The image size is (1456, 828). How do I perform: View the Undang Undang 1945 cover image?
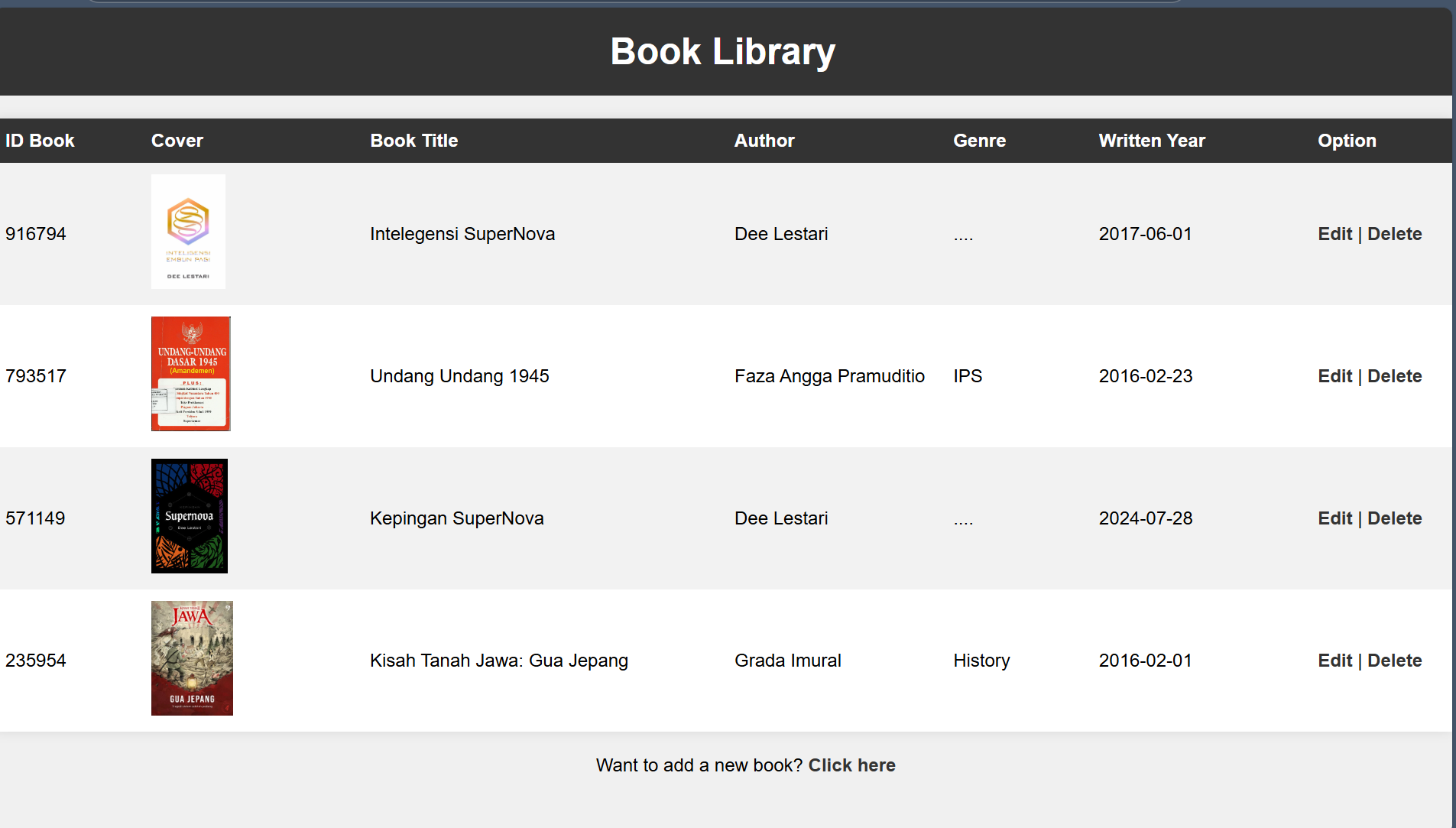(190, 374)
